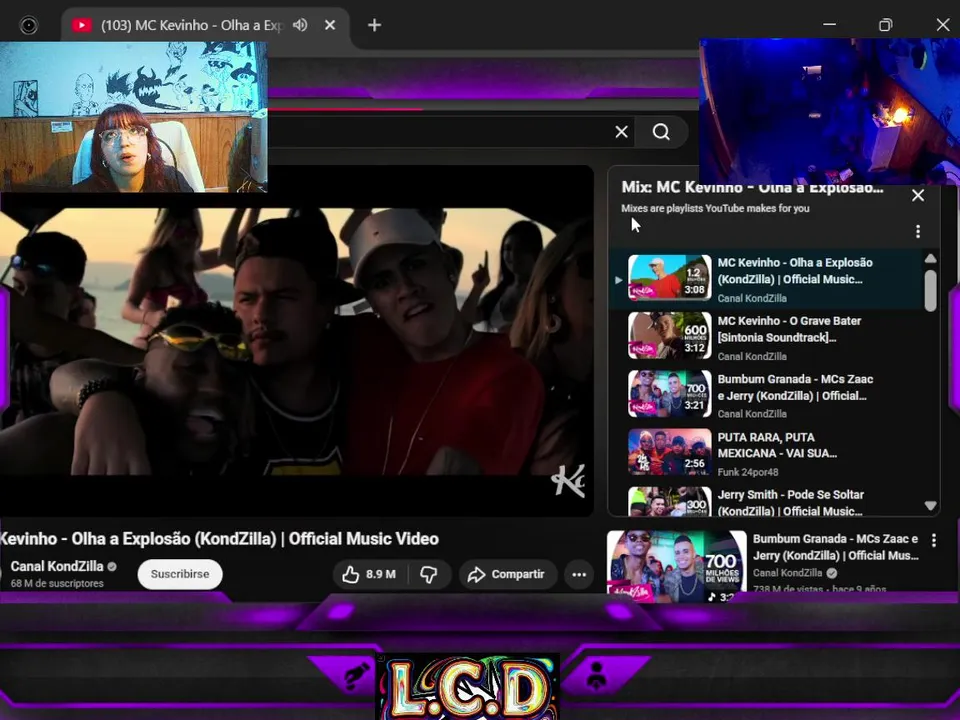Click the red page loading progress bar
The image size is (960, 720).
345,110
